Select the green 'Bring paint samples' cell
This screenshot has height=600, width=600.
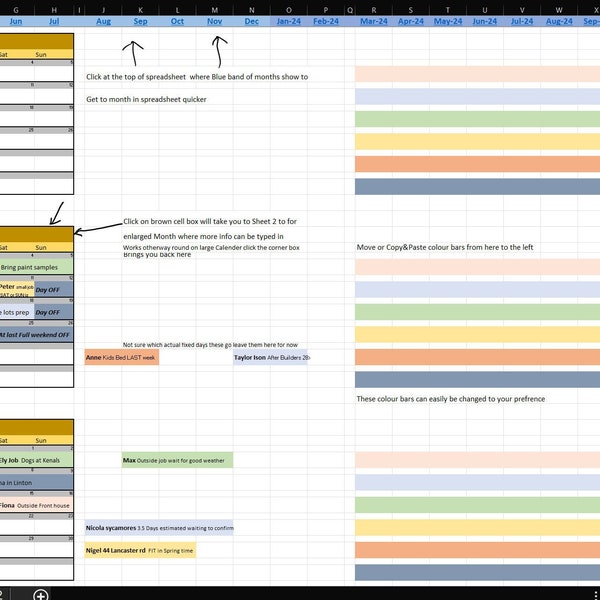pyautogui.click(x=36, y=267)
